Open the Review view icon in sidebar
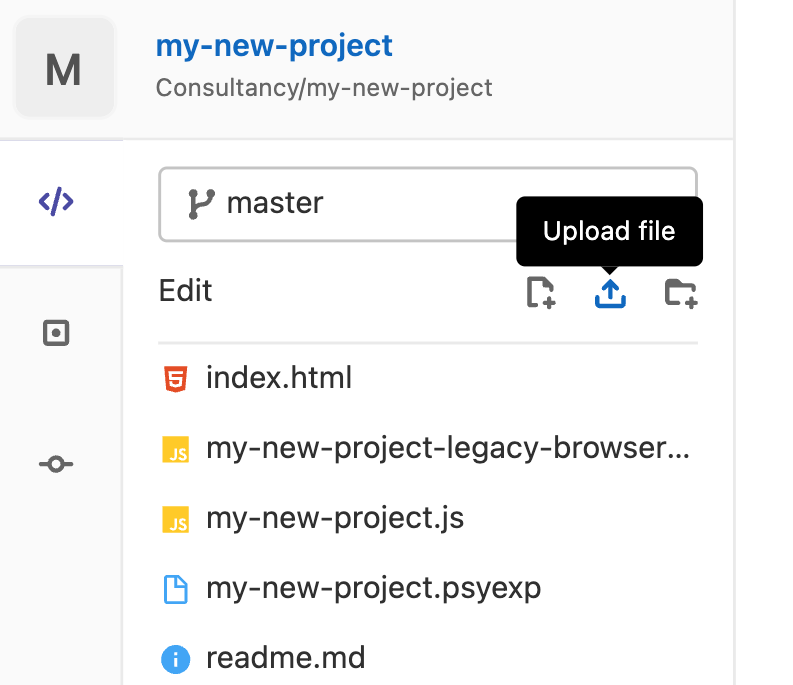793x685 pixels. point(56,333)
